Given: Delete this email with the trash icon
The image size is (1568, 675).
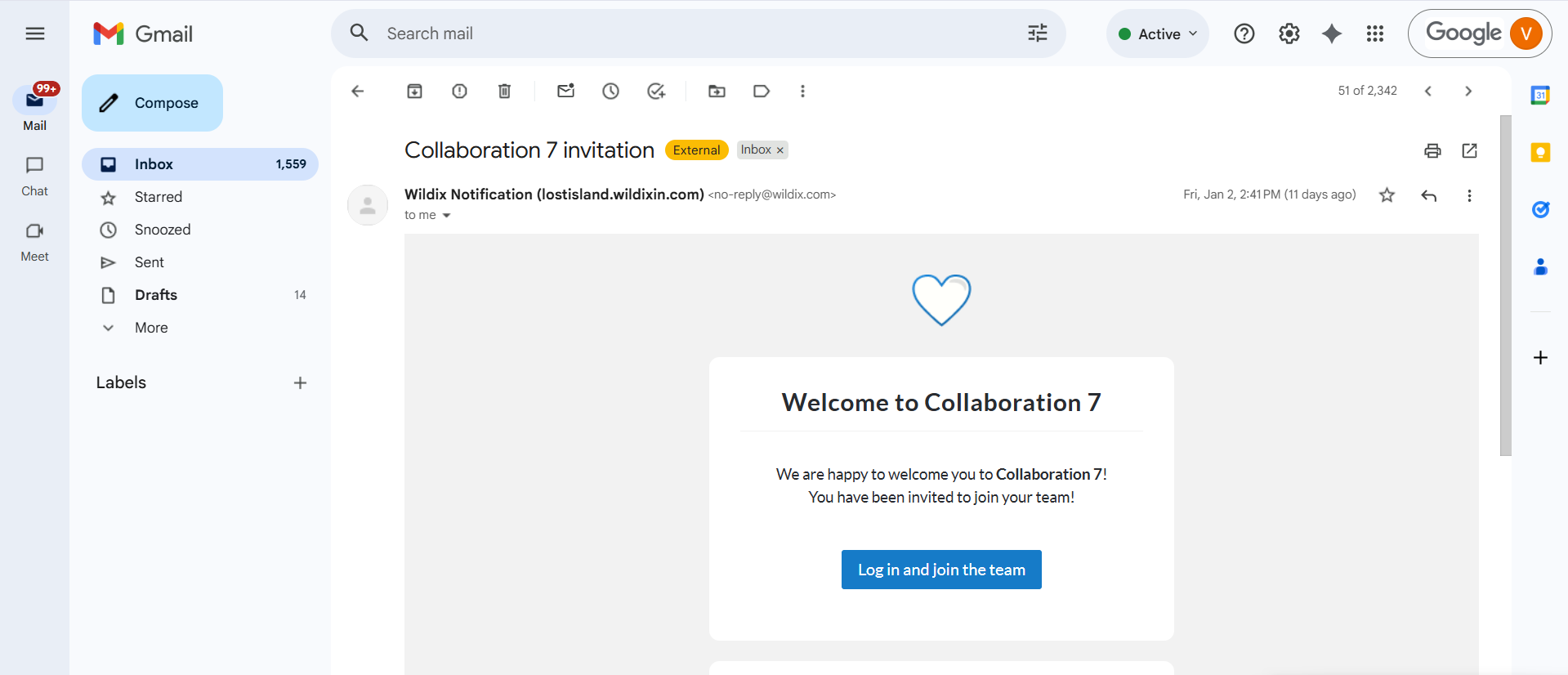Looking at the screenshot, I should pyautogui.click(x=505, y=91).
